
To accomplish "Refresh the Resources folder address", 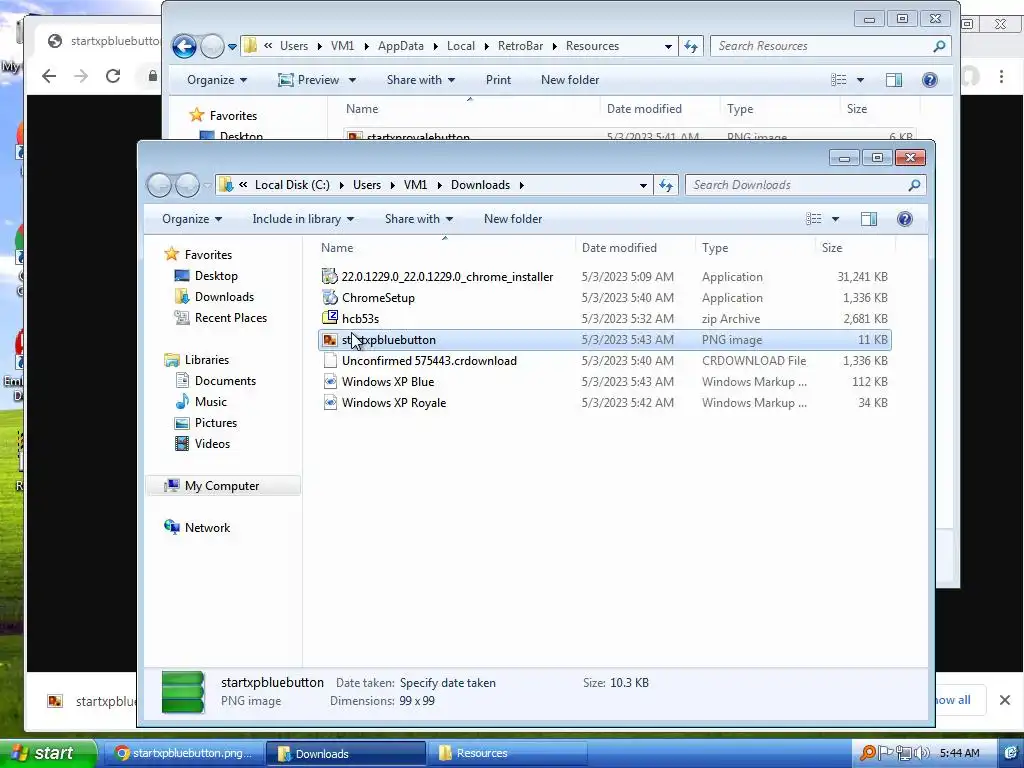I will click(x=691, y=46).
